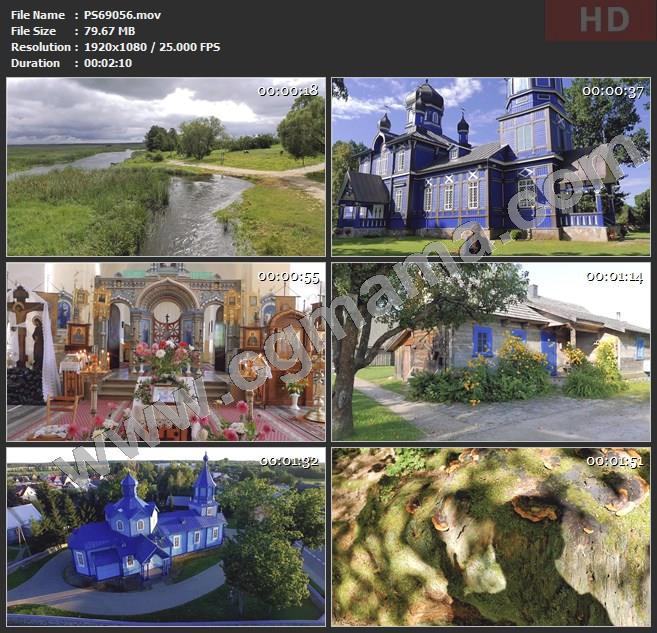This screenshot has width=657, height=633.
Task: Click the HD badge in the header
Action: (x=601, y=20)
